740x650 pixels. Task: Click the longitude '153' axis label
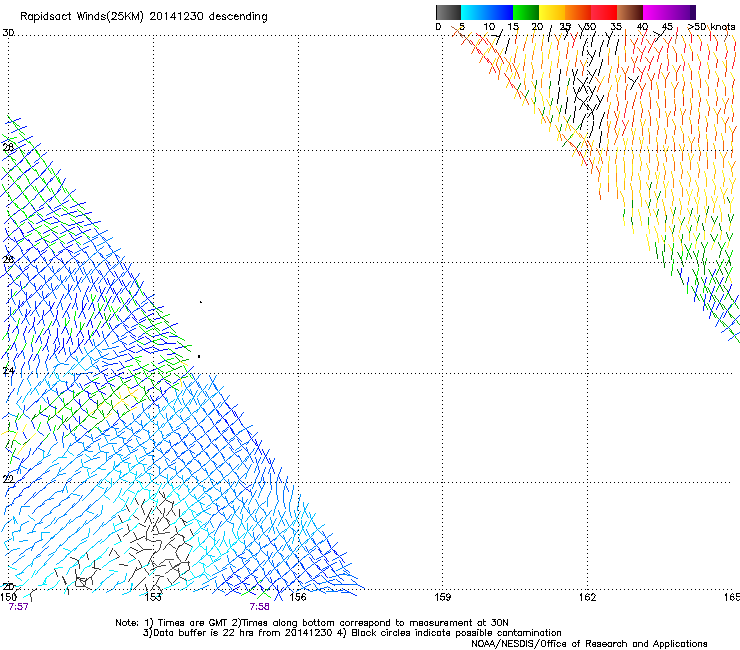coord(153,597)
